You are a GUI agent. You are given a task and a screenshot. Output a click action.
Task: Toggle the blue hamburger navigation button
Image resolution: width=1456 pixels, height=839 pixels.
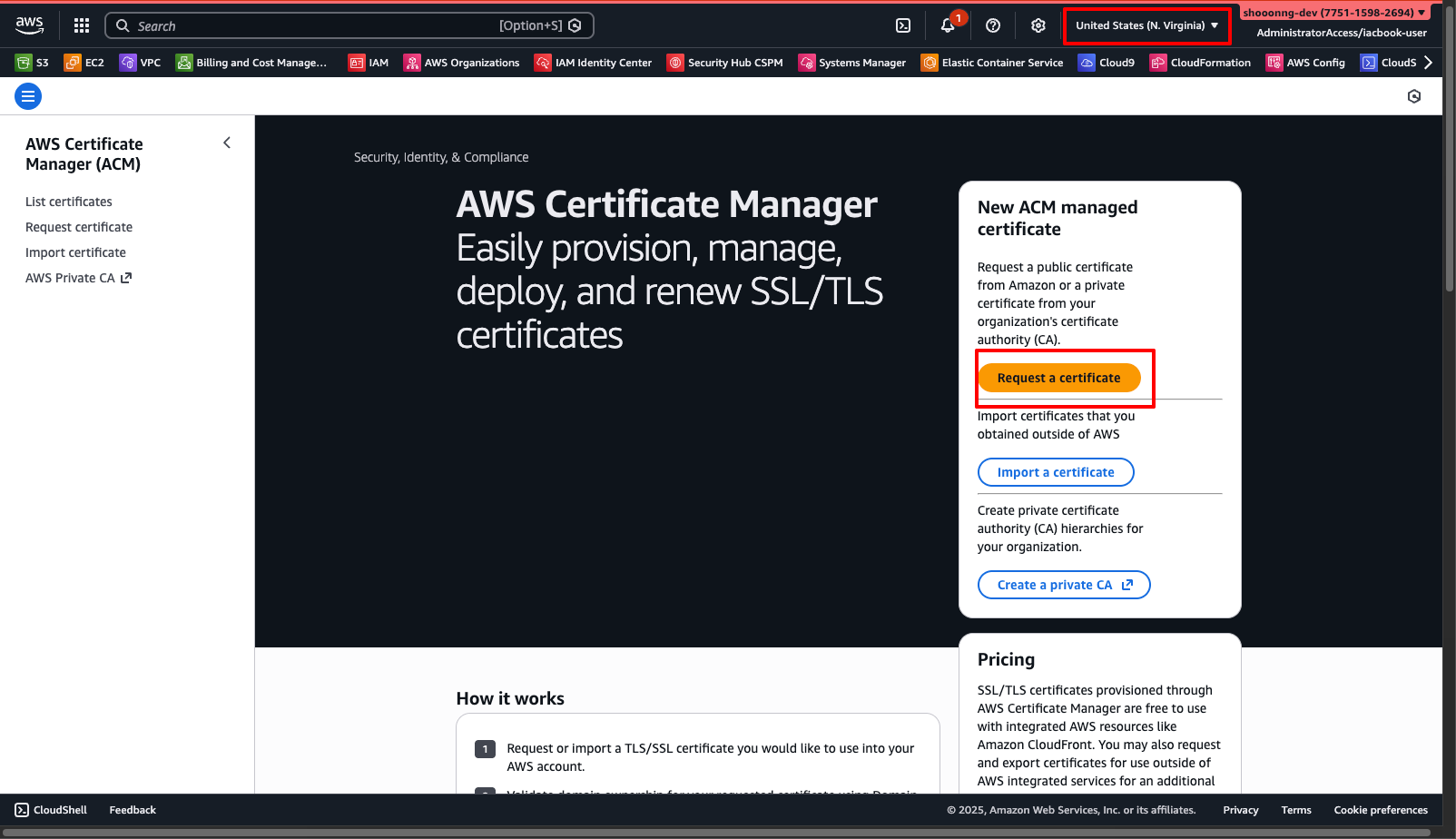click(x=28, y=96)
